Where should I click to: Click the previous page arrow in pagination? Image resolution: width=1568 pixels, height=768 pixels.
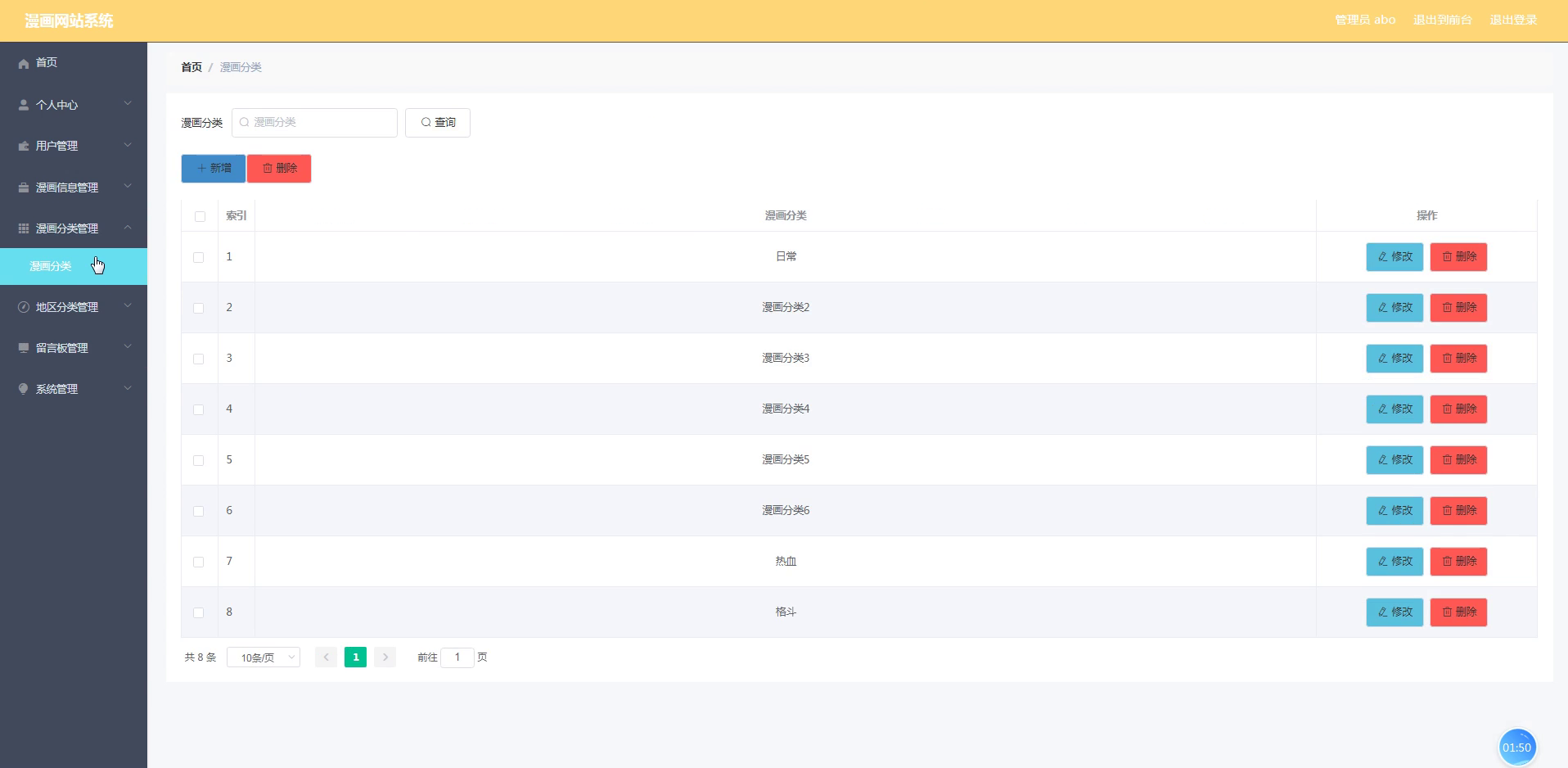coord(326,657)
